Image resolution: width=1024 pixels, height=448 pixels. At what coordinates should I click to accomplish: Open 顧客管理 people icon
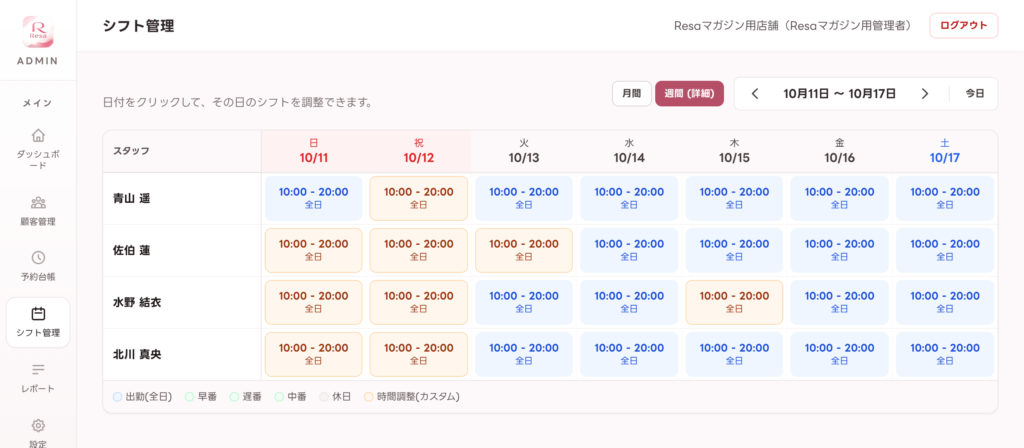38,202
